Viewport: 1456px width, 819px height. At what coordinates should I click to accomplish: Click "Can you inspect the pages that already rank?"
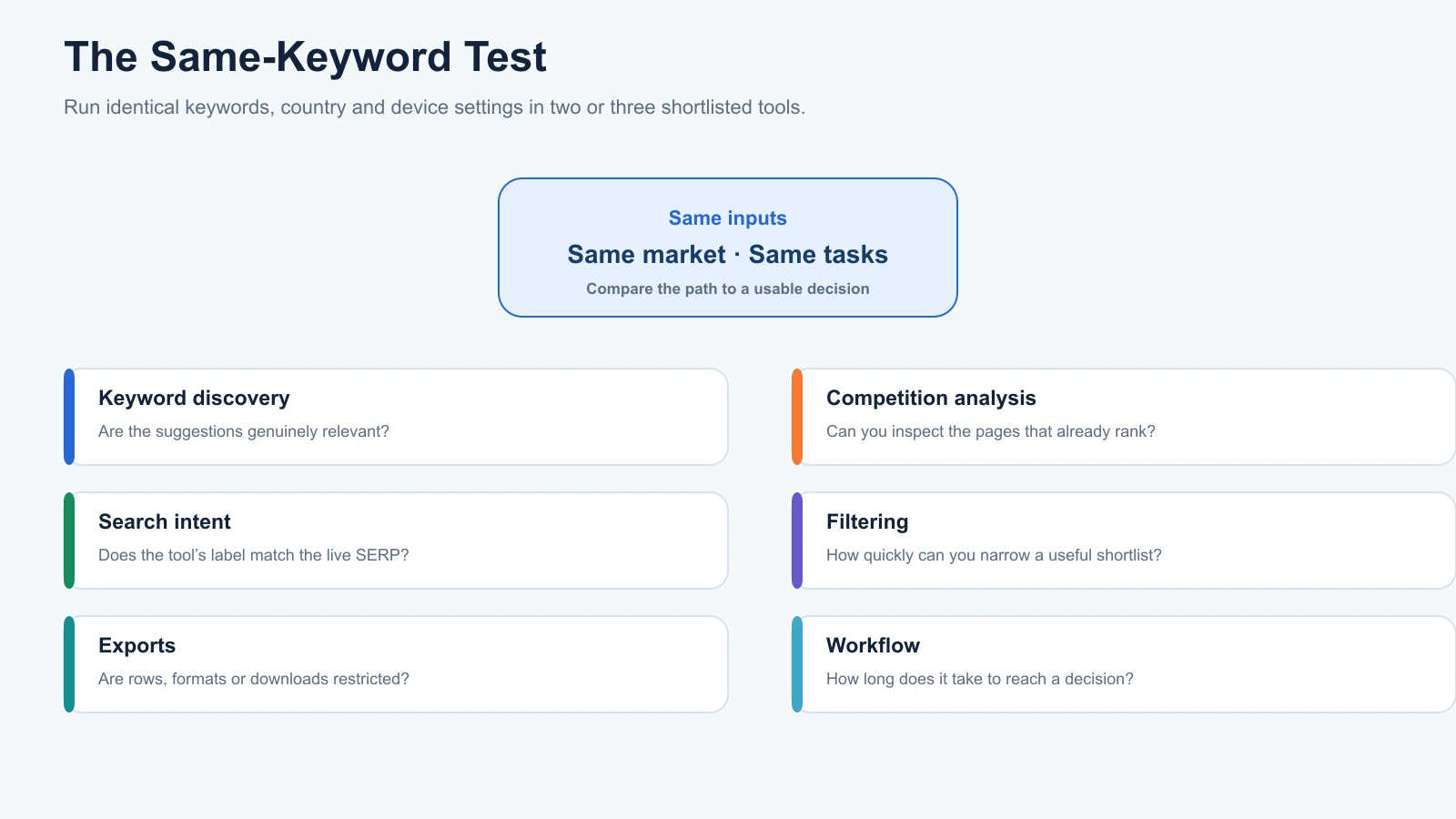coord(991,431)
